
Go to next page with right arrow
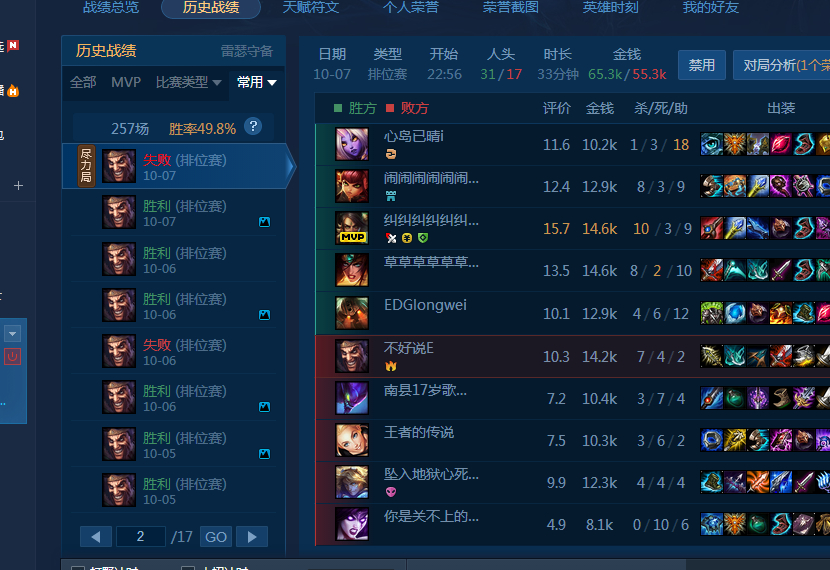[252, 537]
